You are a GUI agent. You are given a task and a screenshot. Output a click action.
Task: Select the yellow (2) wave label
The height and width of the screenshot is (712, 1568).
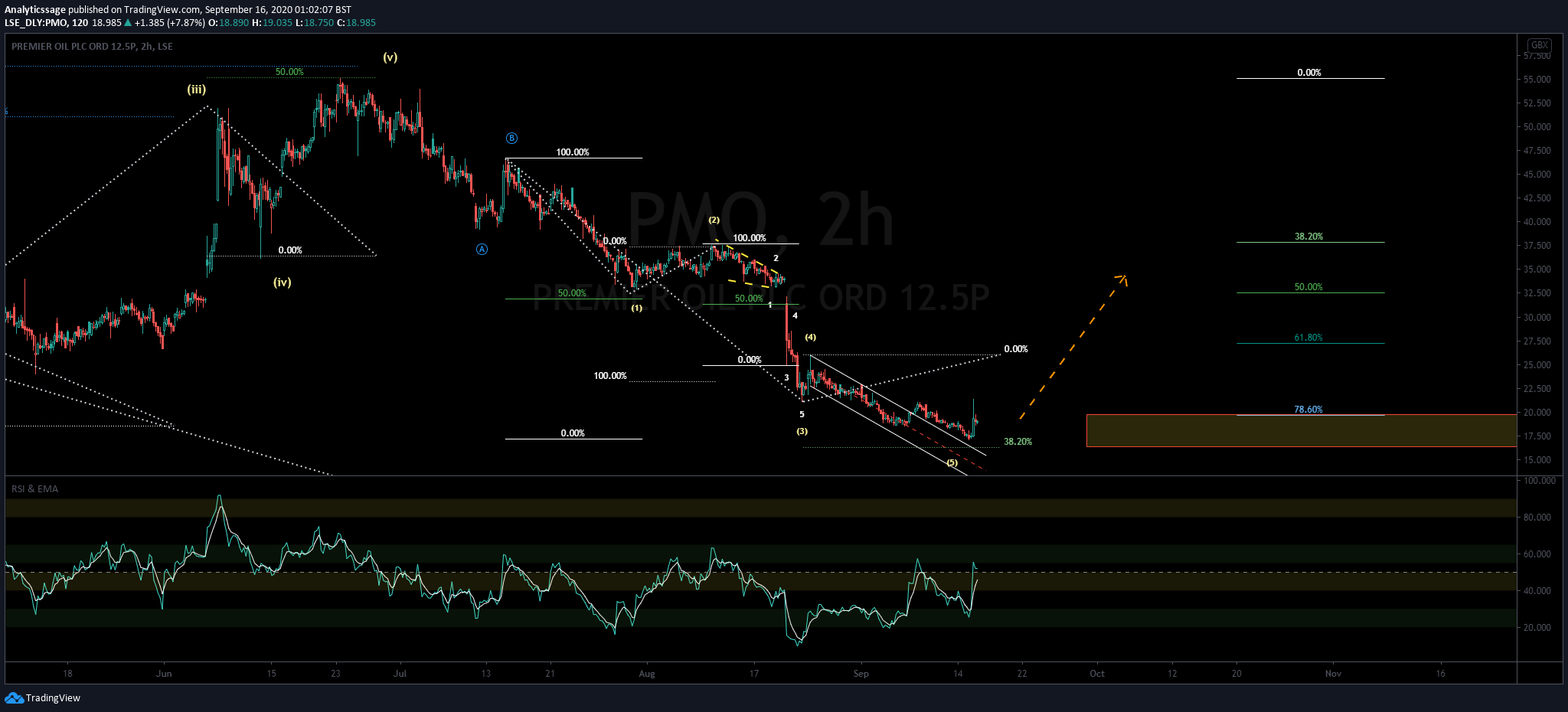click(x=714, y=220)
